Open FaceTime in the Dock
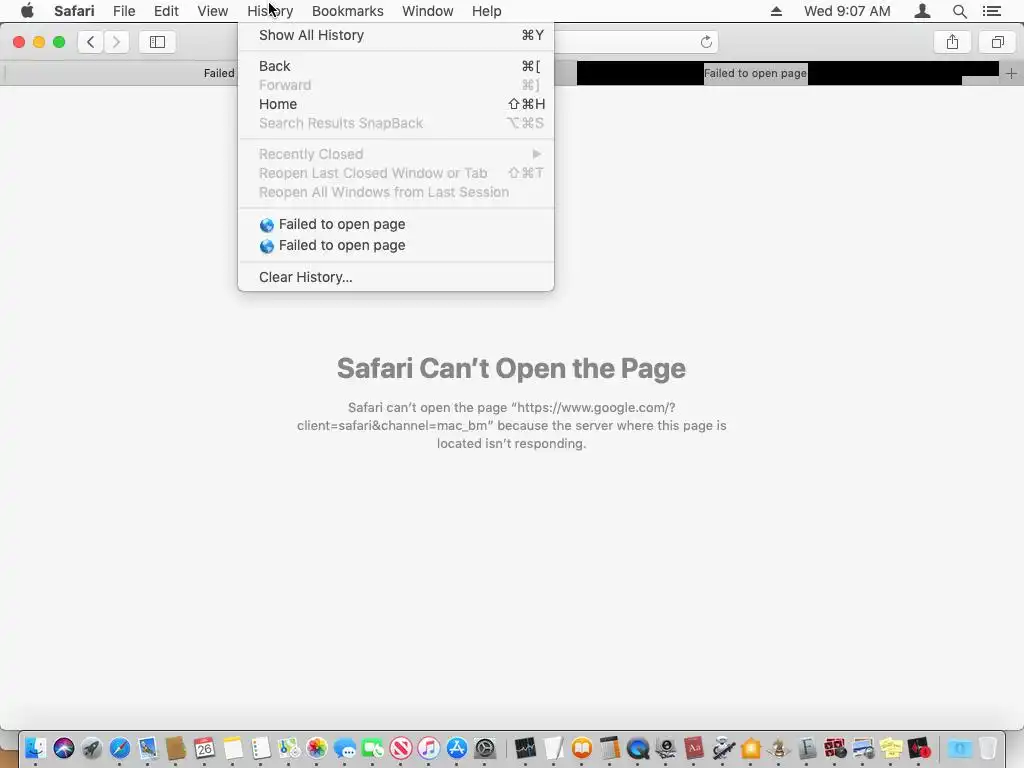Screen dimensions: 1024x768 tap(373, 748)
